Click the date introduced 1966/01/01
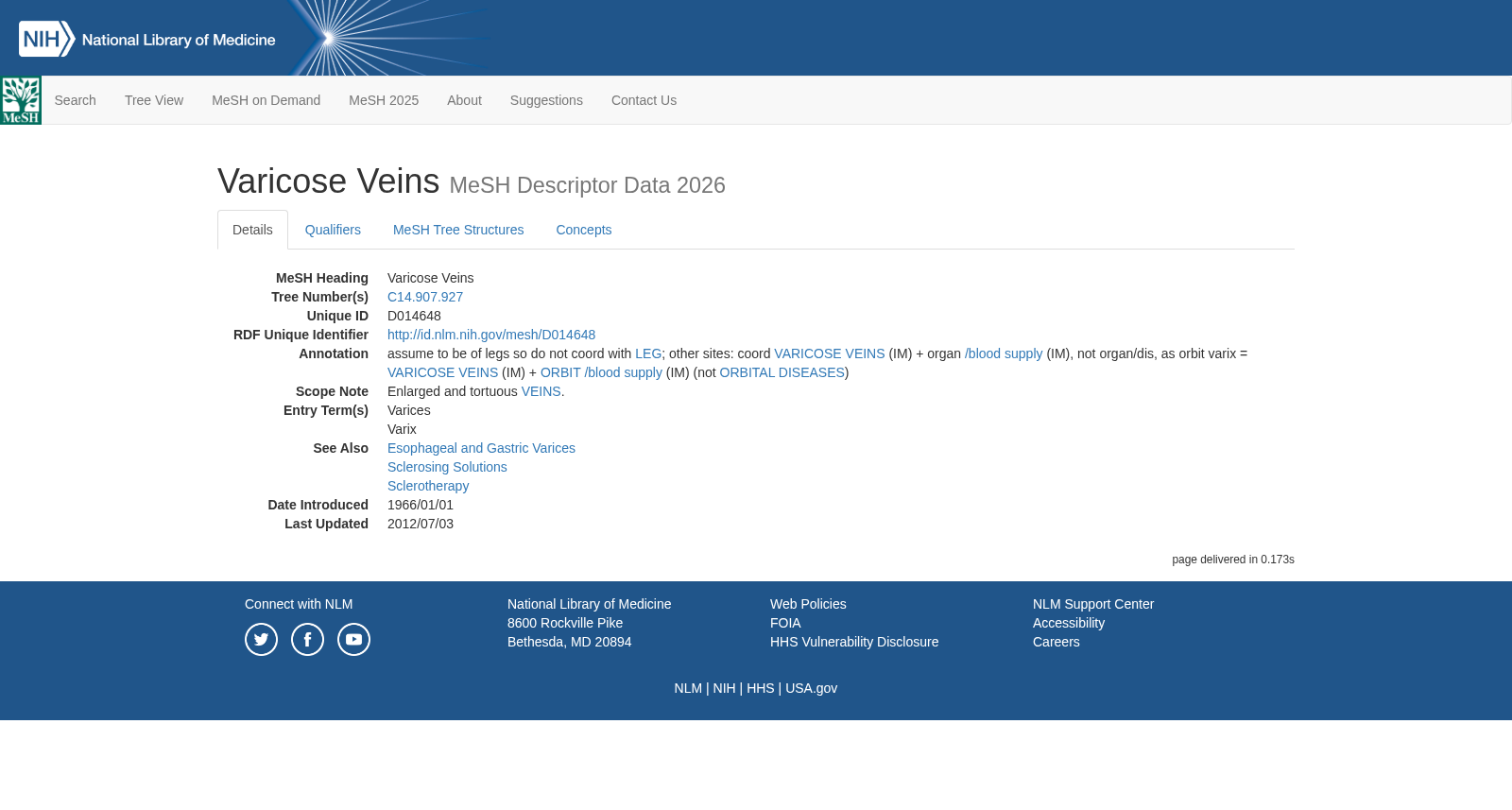The image size is (1512, 810). click(x=421, y=505)
